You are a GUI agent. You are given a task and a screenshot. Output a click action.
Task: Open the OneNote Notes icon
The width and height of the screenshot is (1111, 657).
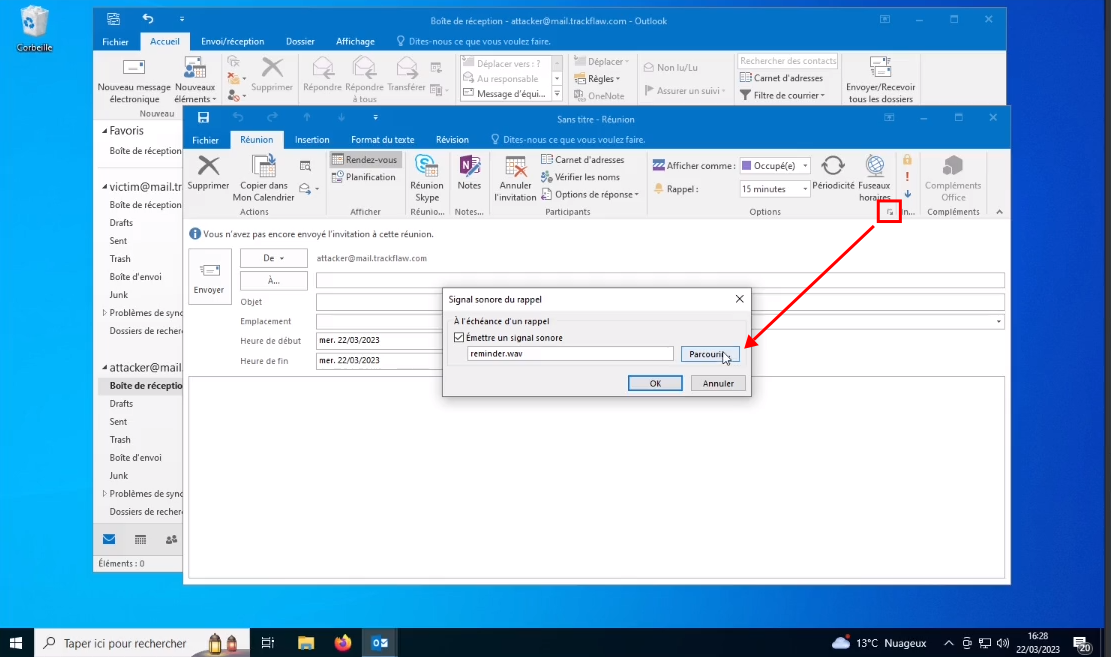pos(469,172)
